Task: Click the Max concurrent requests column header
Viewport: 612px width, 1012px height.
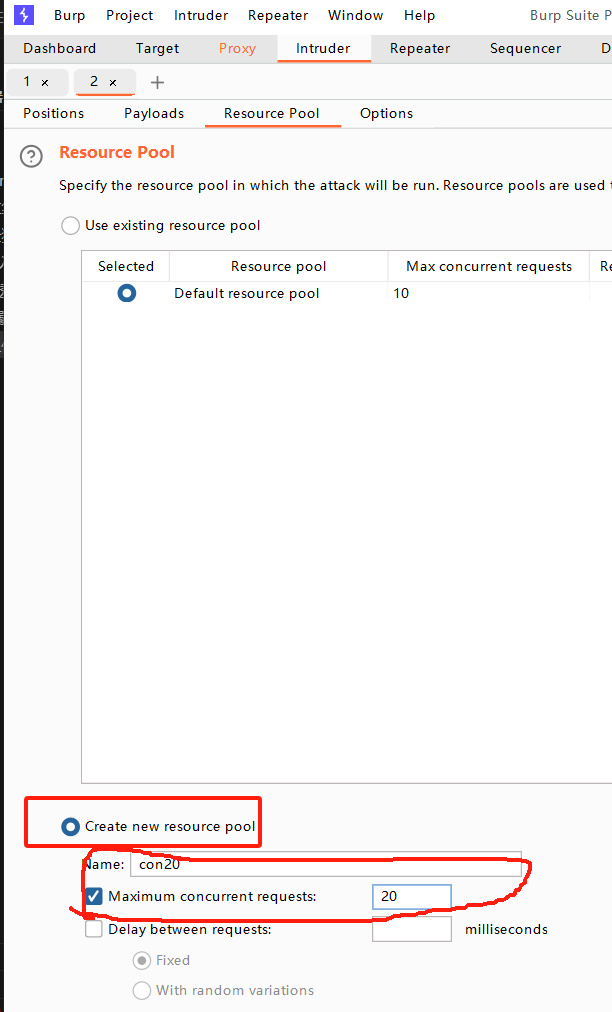Action: 489,266
